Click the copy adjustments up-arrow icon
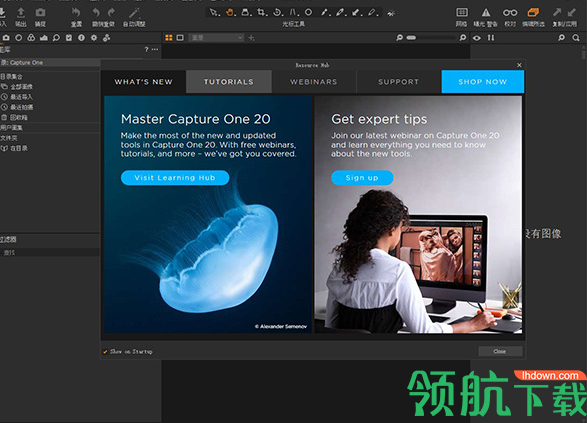587x423 pixels. [x=557, y=12]
